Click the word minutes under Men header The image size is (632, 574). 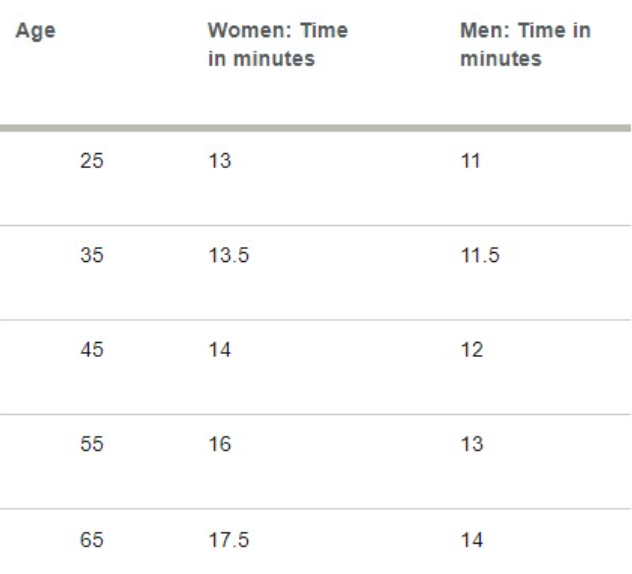click(501, 59)
